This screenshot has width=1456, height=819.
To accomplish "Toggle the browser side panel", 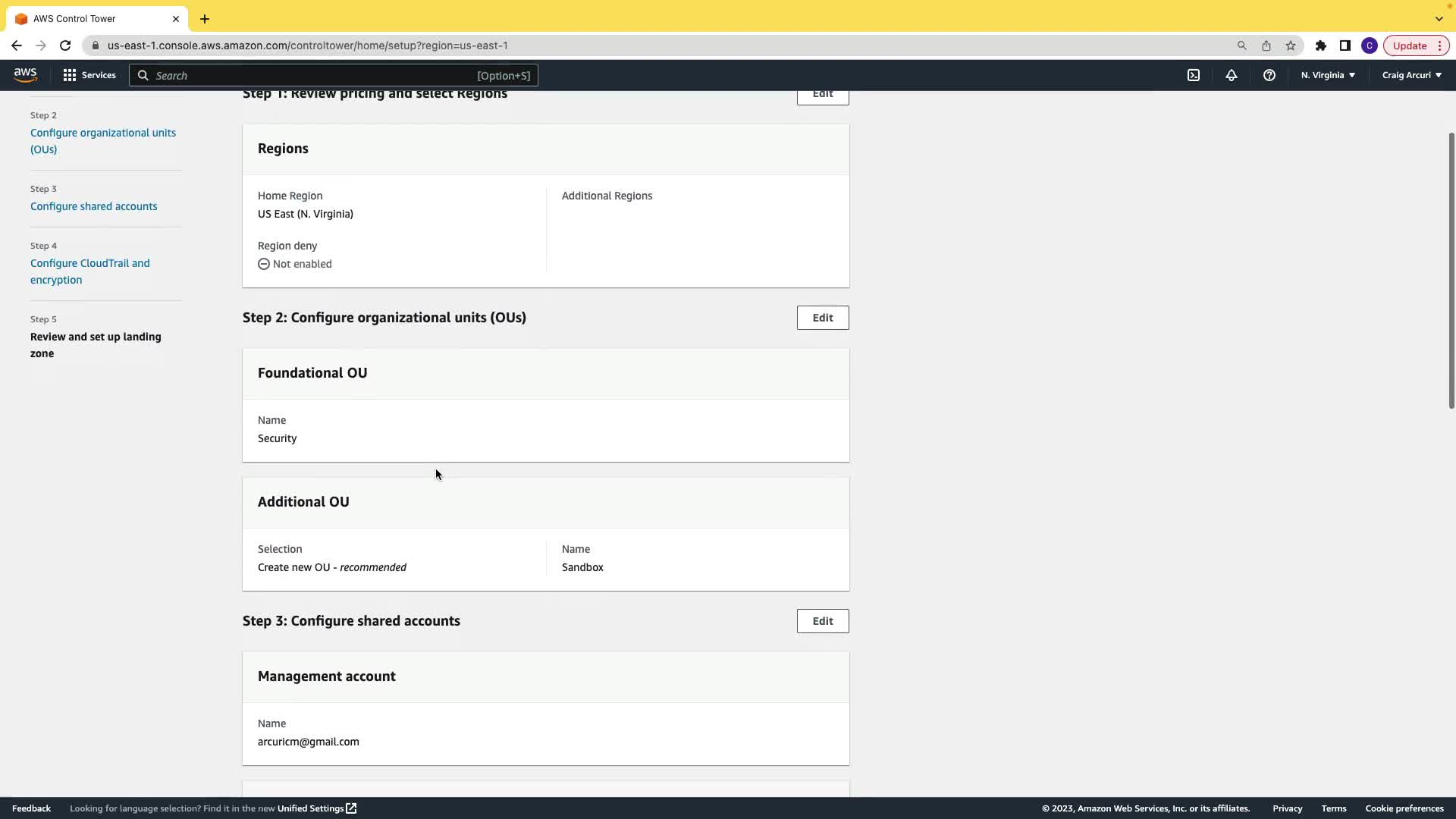I will (1345, 45).
